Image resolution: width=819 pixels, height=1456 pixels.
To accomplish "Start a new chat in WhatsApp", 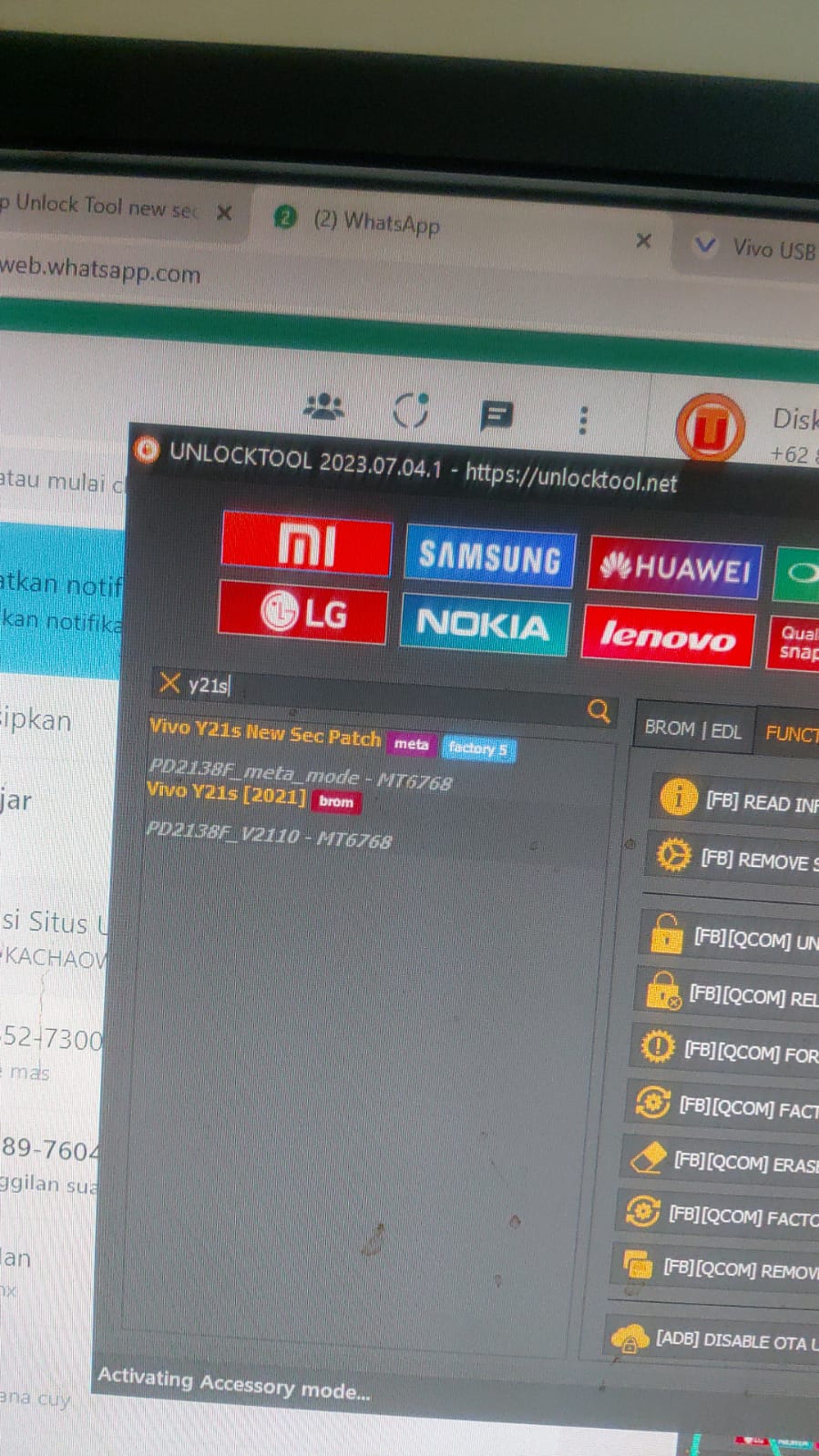I will pyautogui.click(x=497, y=416).
